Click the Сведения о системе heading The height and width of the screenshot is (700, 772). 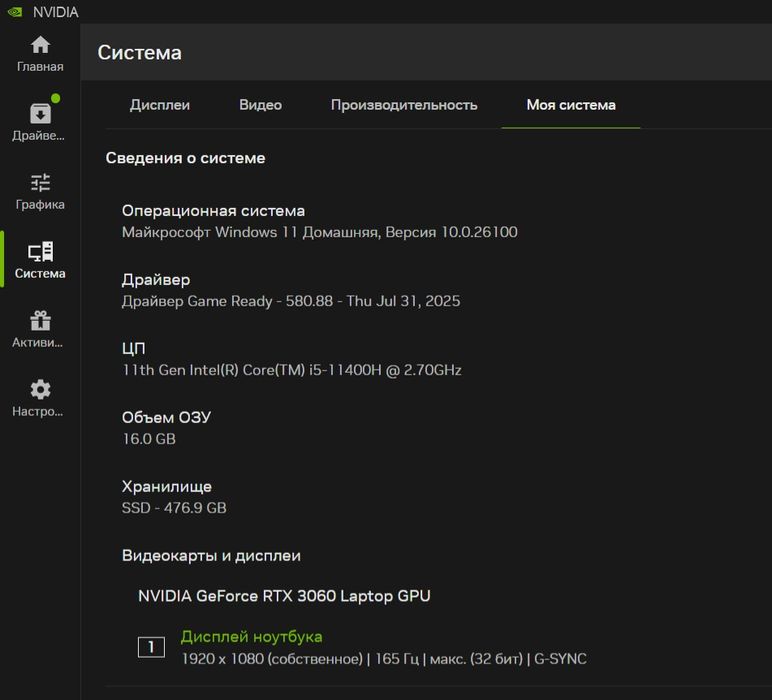[x=185, y=158]
